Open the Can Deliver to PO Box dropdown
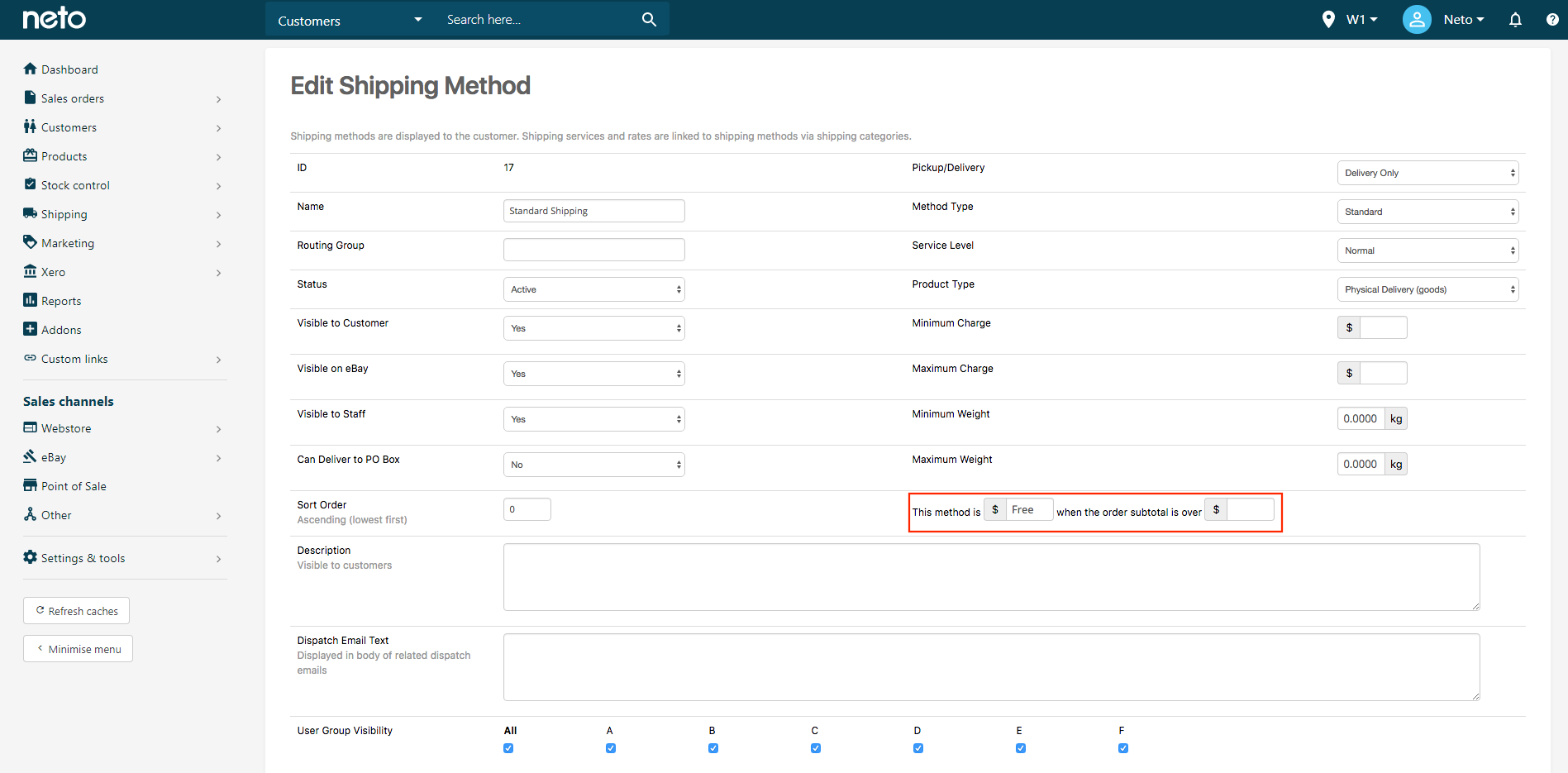Viewport: 1568px width, 773px height. pyautogui.click(x=594, y=465)
